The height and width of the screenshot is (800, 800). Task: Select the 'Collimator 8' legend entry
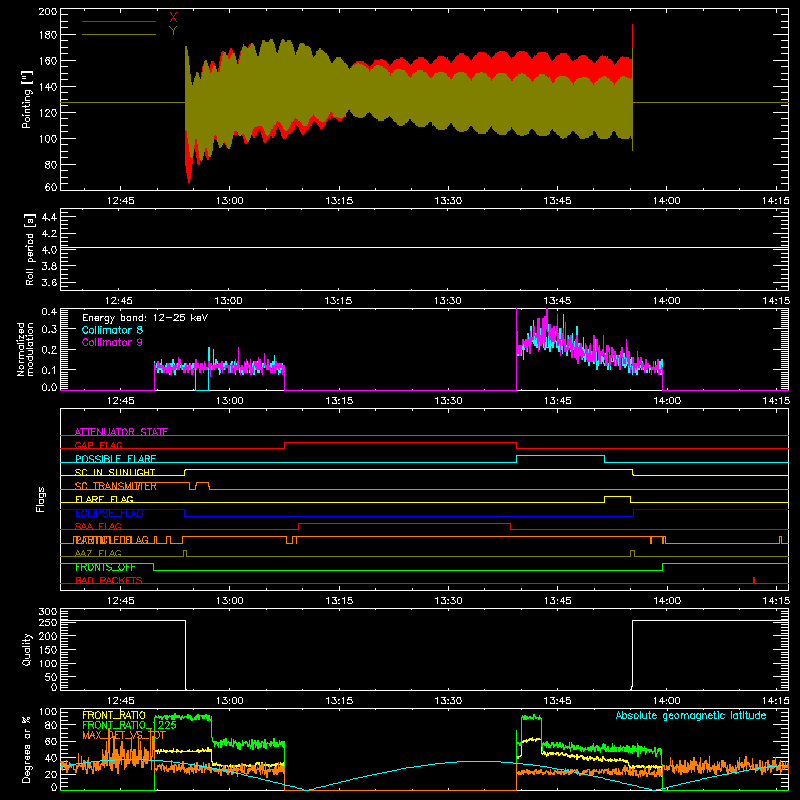(x=112, y=330)
